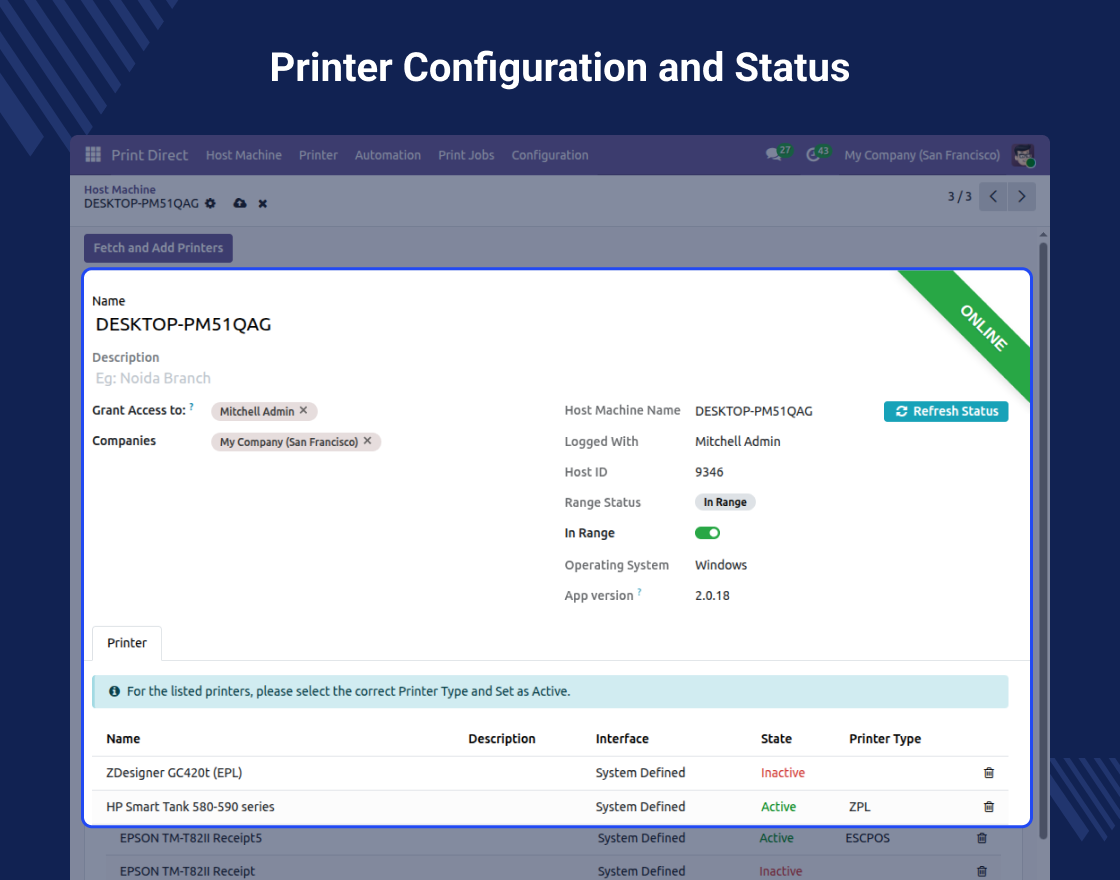Go to the previous record arrow
Image resolution: width=1120 pixels, height=880 pixels.
(x=993, y=197)
